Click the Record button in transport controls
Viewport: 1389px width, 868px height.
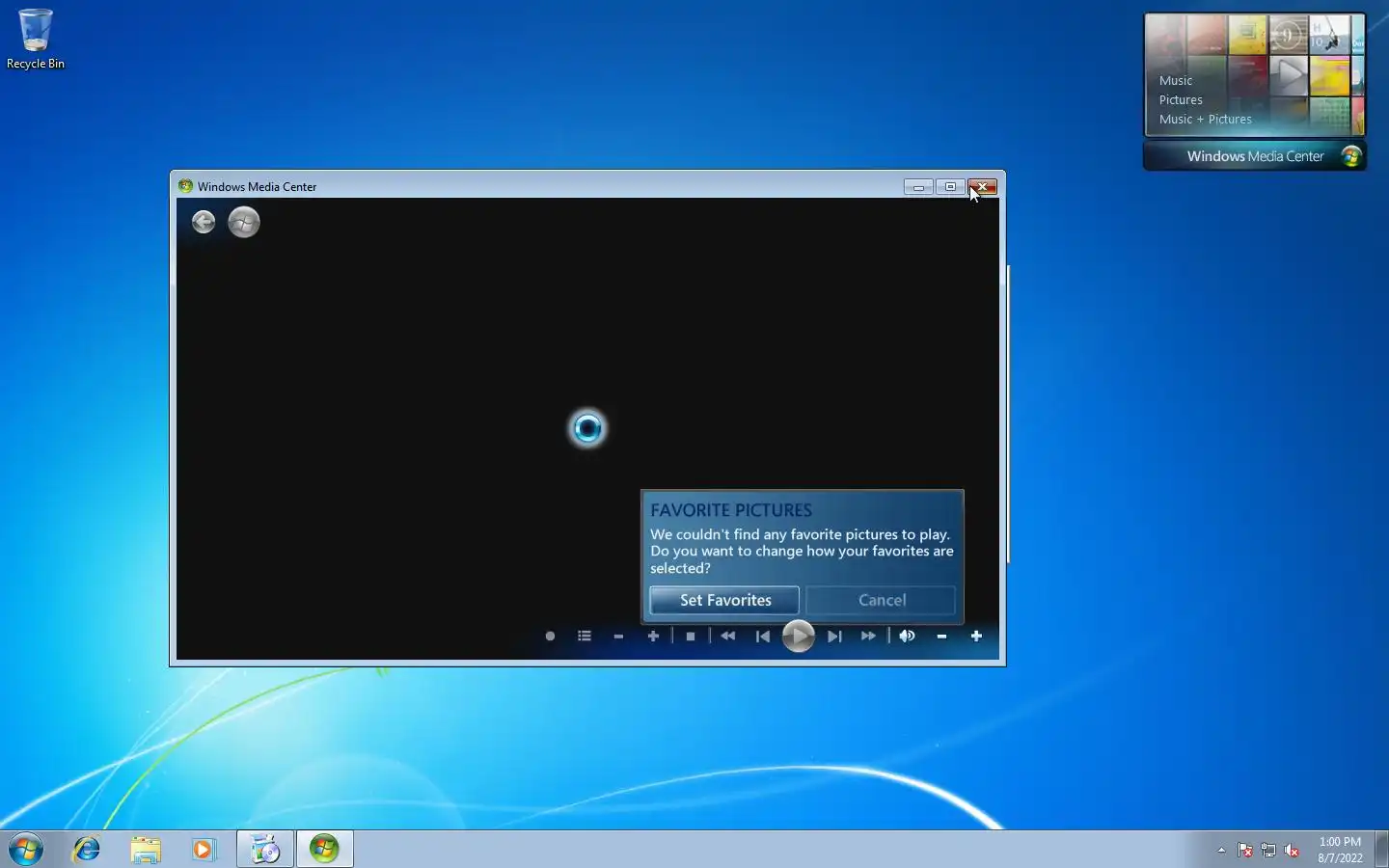coord(550,637)
